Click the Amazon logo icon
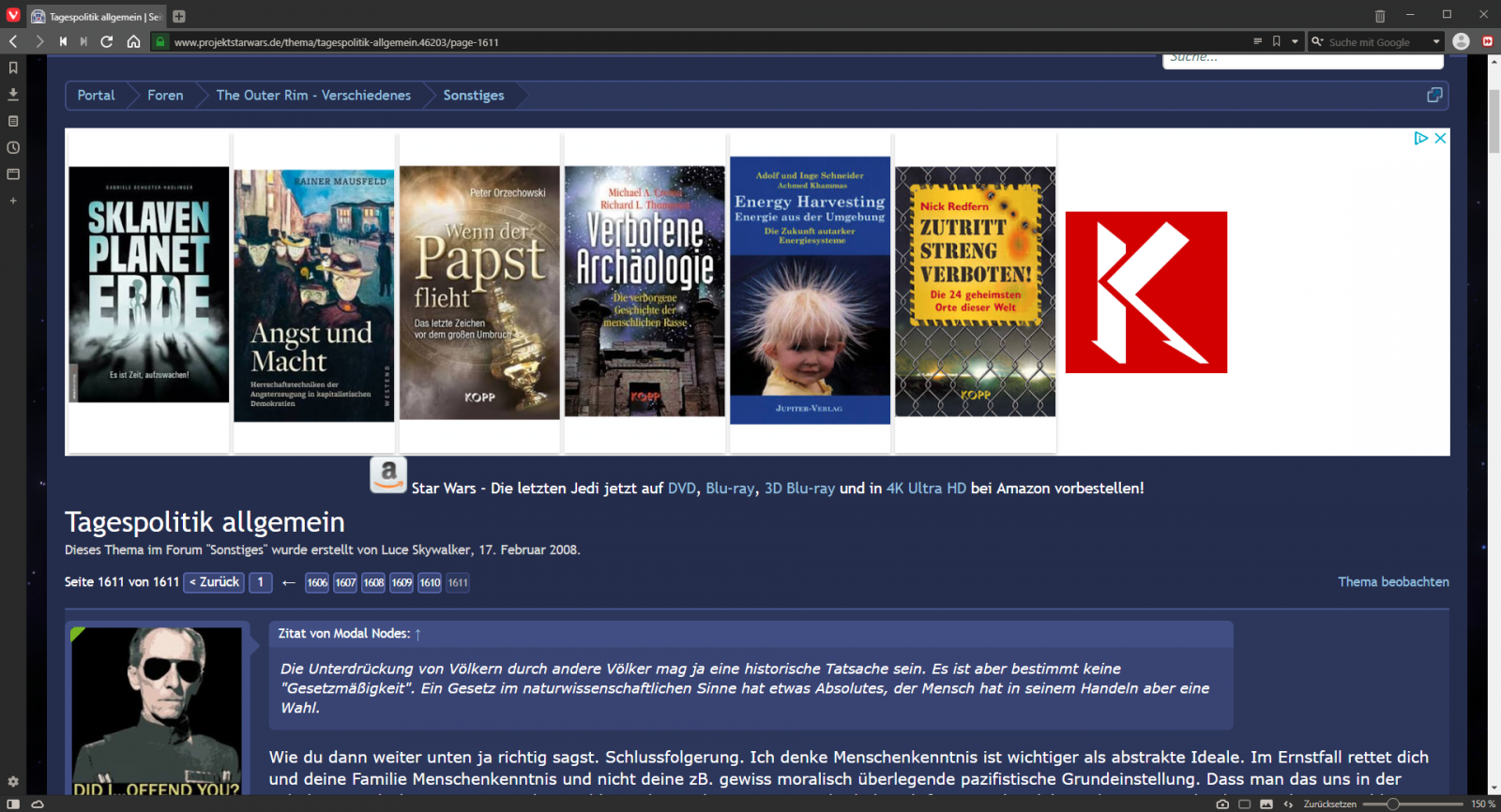This screenshot has height=812, width=1501. [x=388, y=474]
